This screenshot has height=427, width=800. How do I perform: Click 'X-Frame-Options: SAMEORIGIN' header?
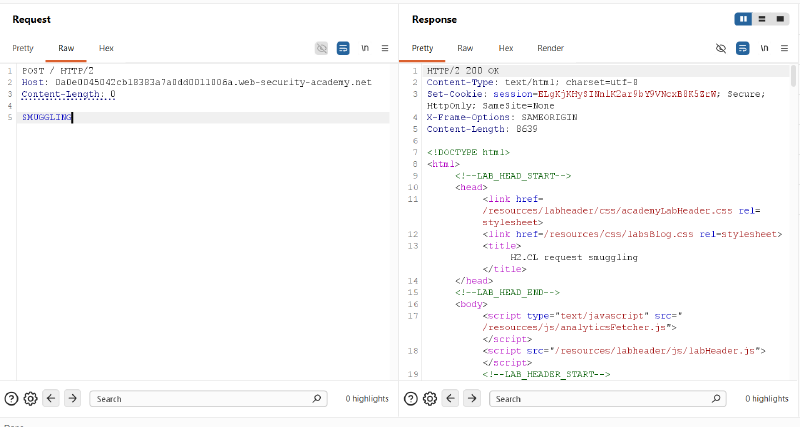click(502, 117)
